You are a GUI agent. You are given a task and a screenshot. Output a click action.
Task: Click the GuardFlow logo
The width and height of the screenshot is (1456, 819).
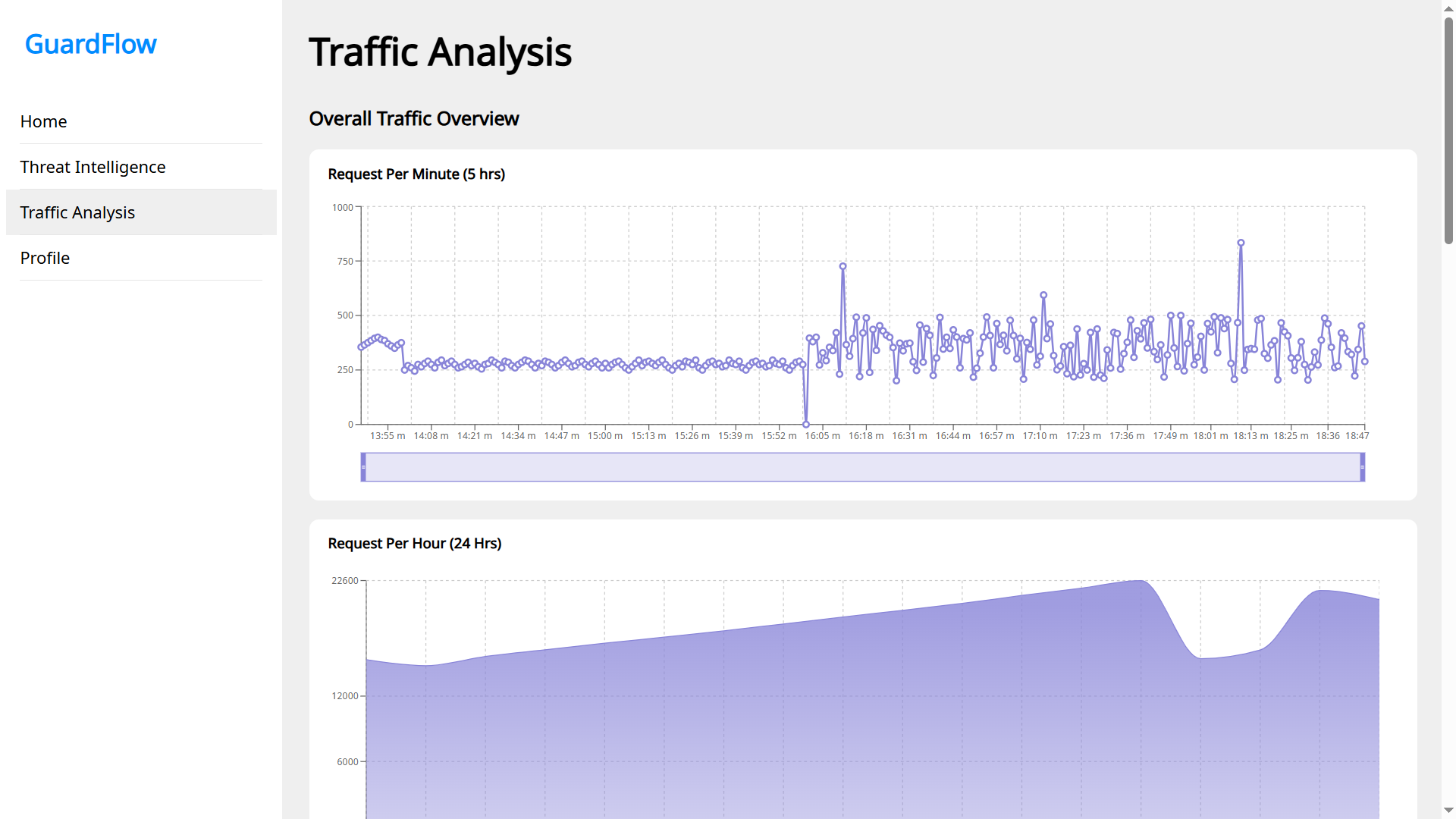pos(91,44)
